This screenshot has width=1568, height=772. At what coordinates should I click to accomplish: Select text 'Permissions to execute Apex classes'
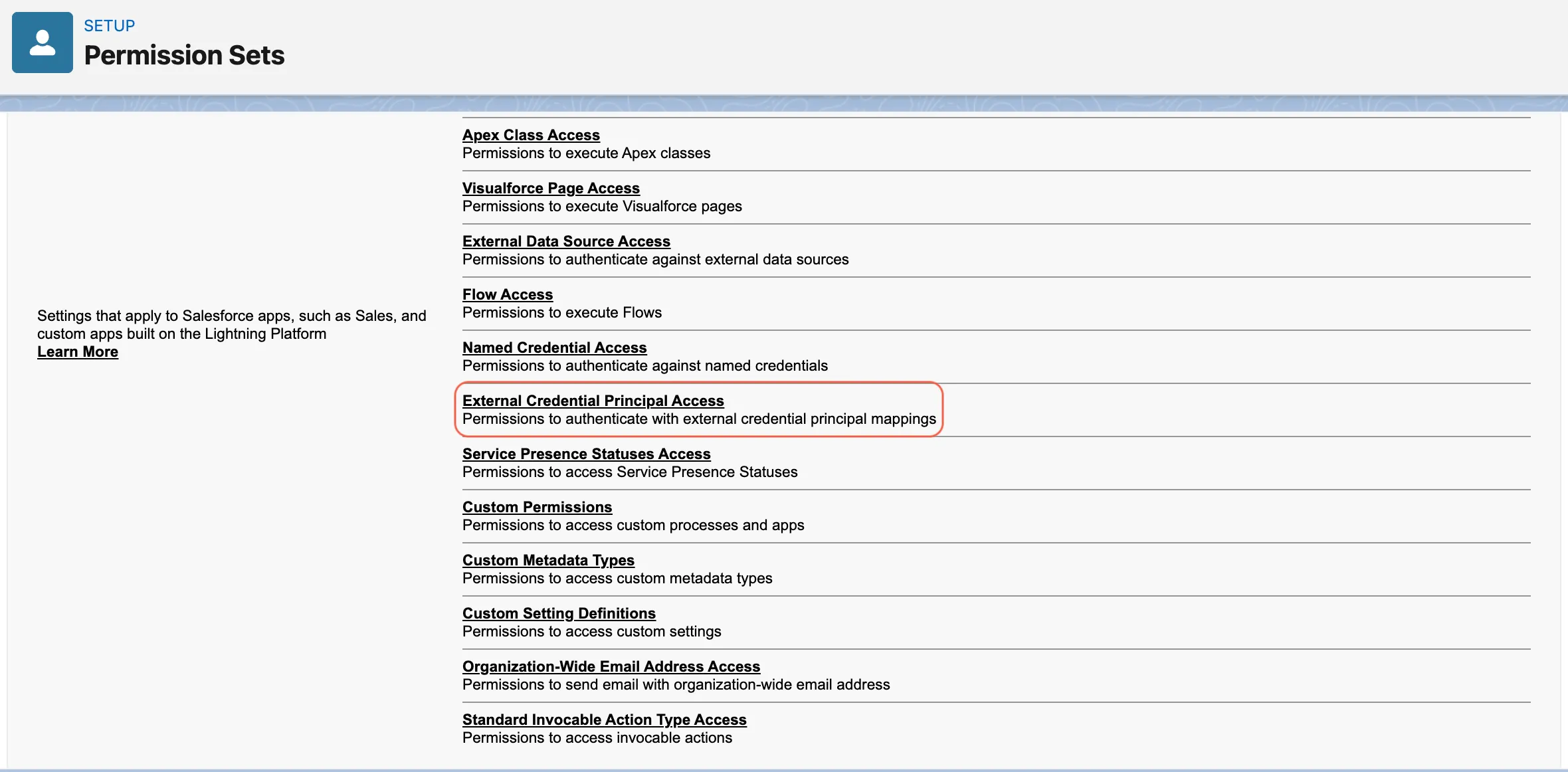click(x=586, y=153)
